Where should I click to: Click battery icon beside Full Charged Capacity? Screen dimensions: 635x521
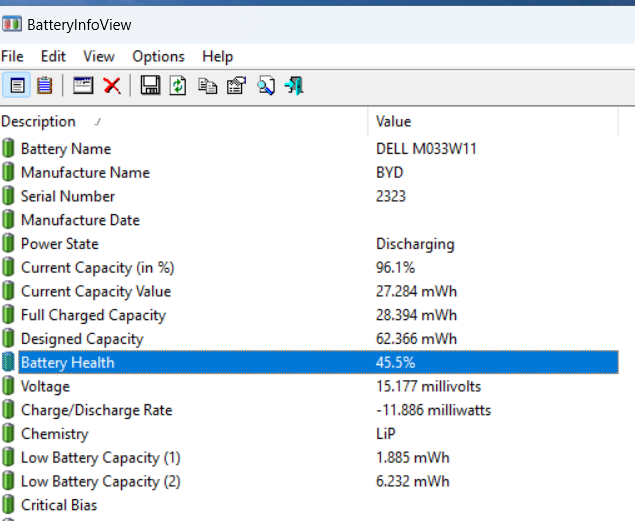8,315
